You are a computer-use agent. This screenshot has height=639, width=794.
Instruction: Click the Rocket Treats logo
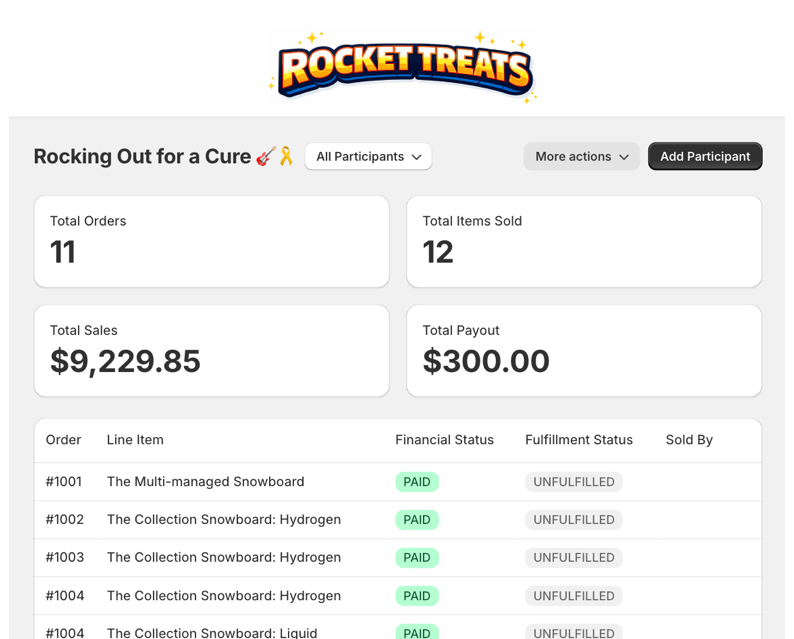pyautogui.click(x=403, y=68)
